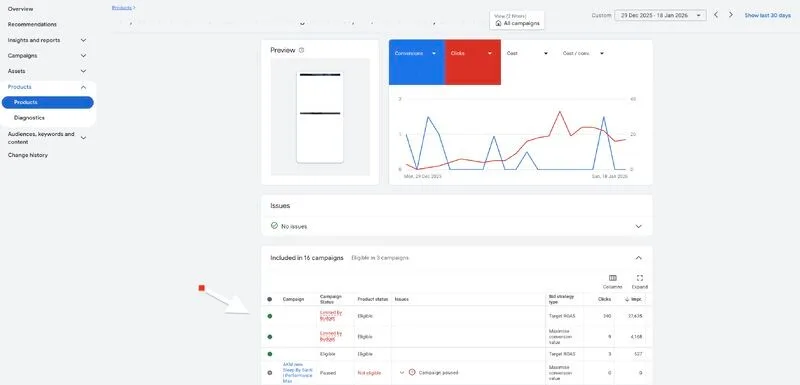Open the All campaigns view selector
The width and height of the screenshot is (800, 385).
(x=517, y=20)
